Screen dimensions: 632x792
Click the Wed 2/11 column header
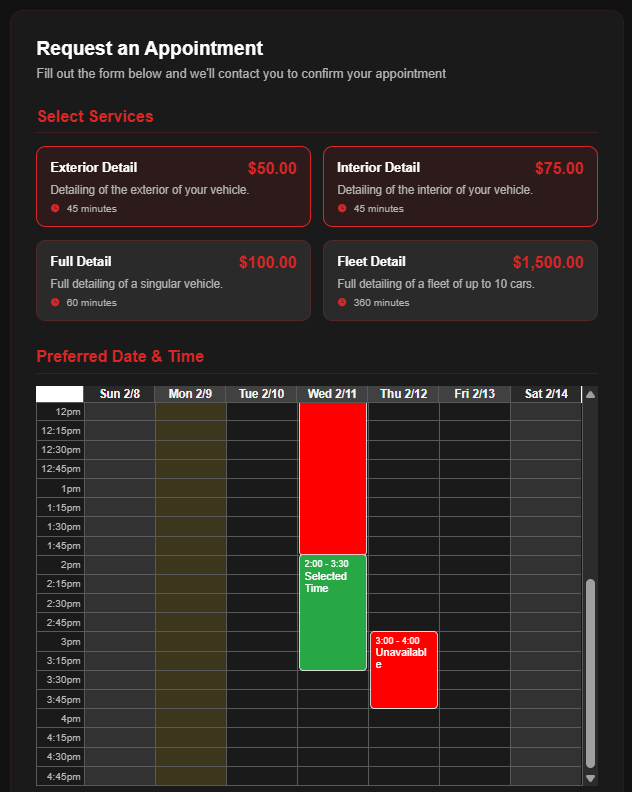[332, 394]
